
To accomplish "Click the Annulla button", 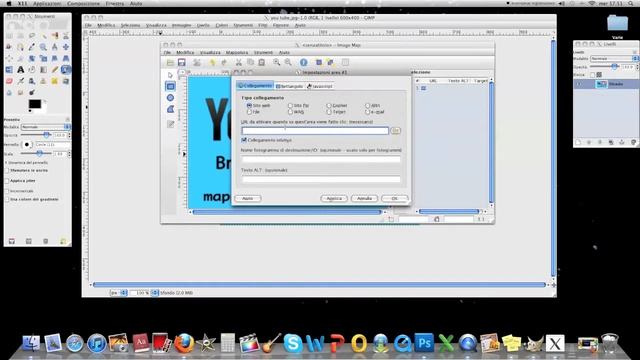I will [364, 198].
